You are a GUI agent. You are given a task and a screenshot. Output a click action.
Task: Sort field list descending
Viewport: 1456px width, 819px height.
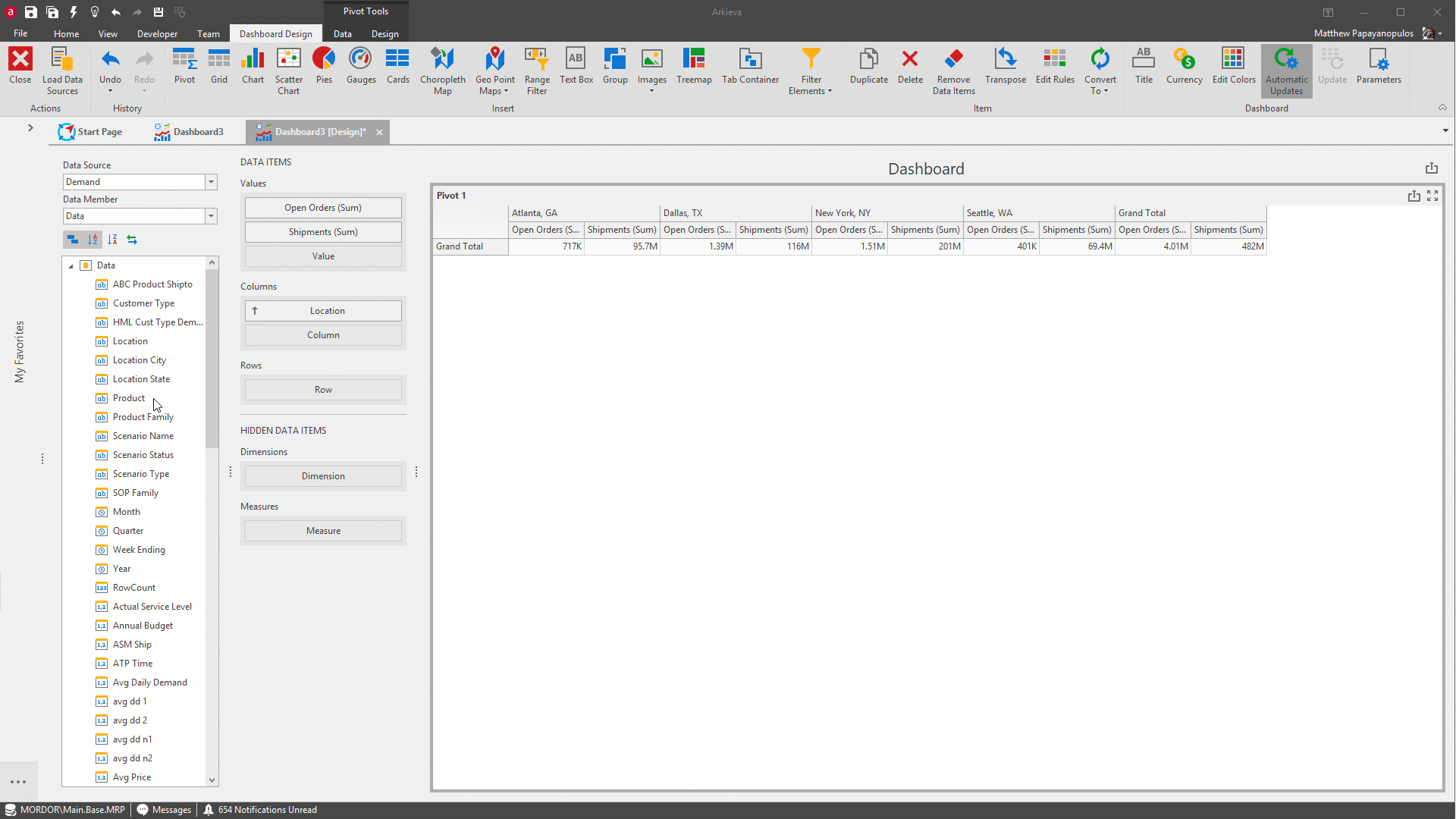[x=112, y=240]
